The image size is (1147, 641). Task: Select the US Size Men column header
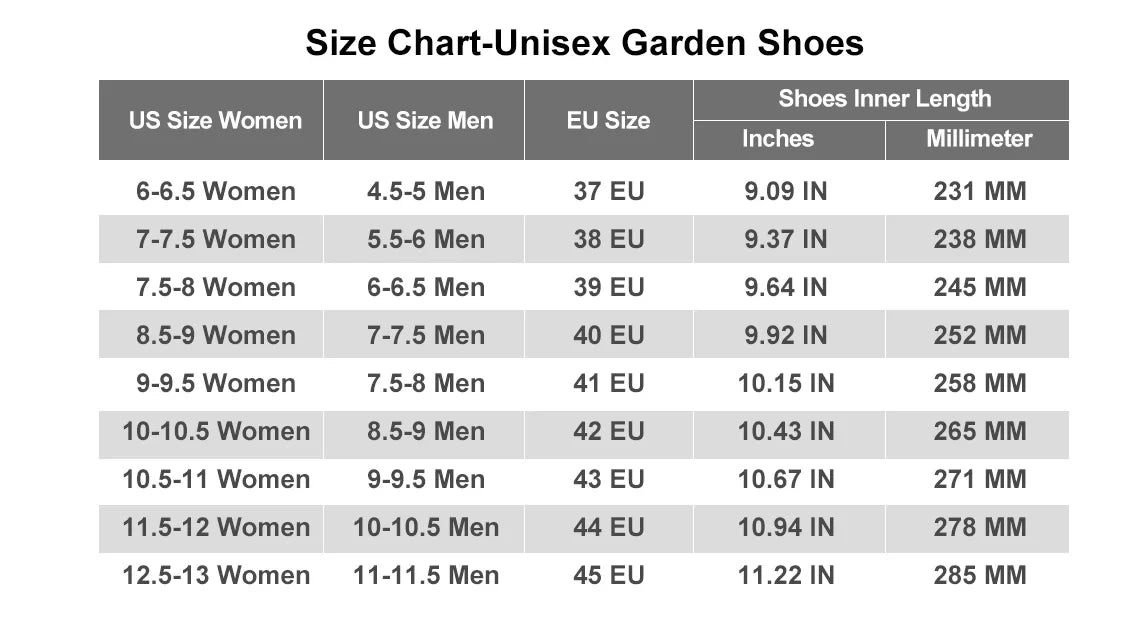pos(425,121)
